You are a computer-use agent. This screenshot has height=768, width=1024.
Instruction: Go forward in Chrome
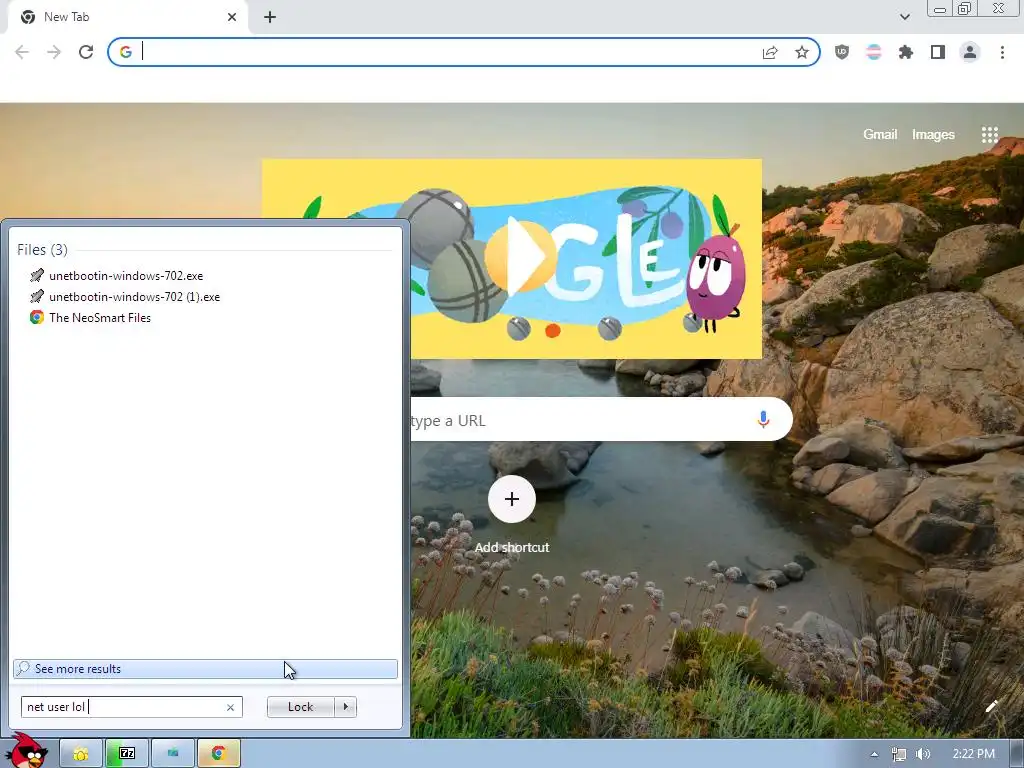pos(54,52)
